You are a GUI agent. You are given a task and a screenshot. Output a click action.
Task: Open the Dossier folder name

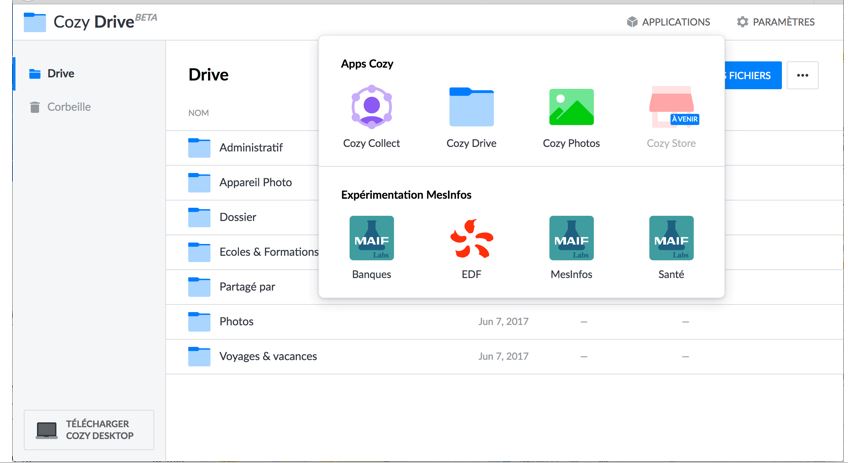[237, 217]
